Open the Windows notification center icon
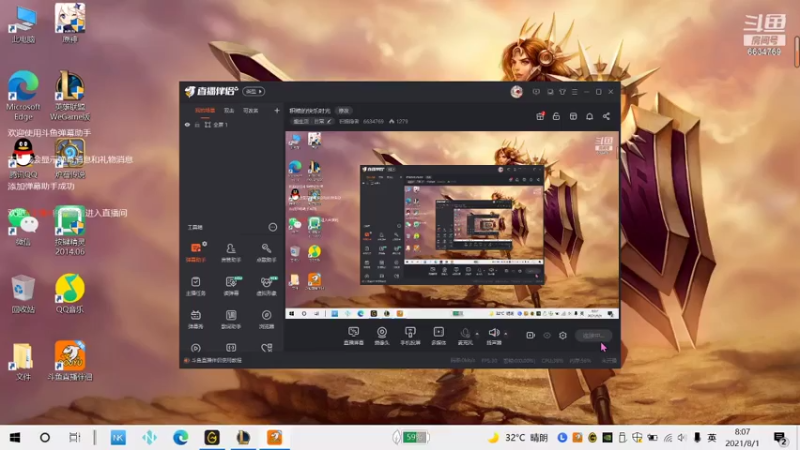This screenshot has height=450, width=800. point(780,438)
